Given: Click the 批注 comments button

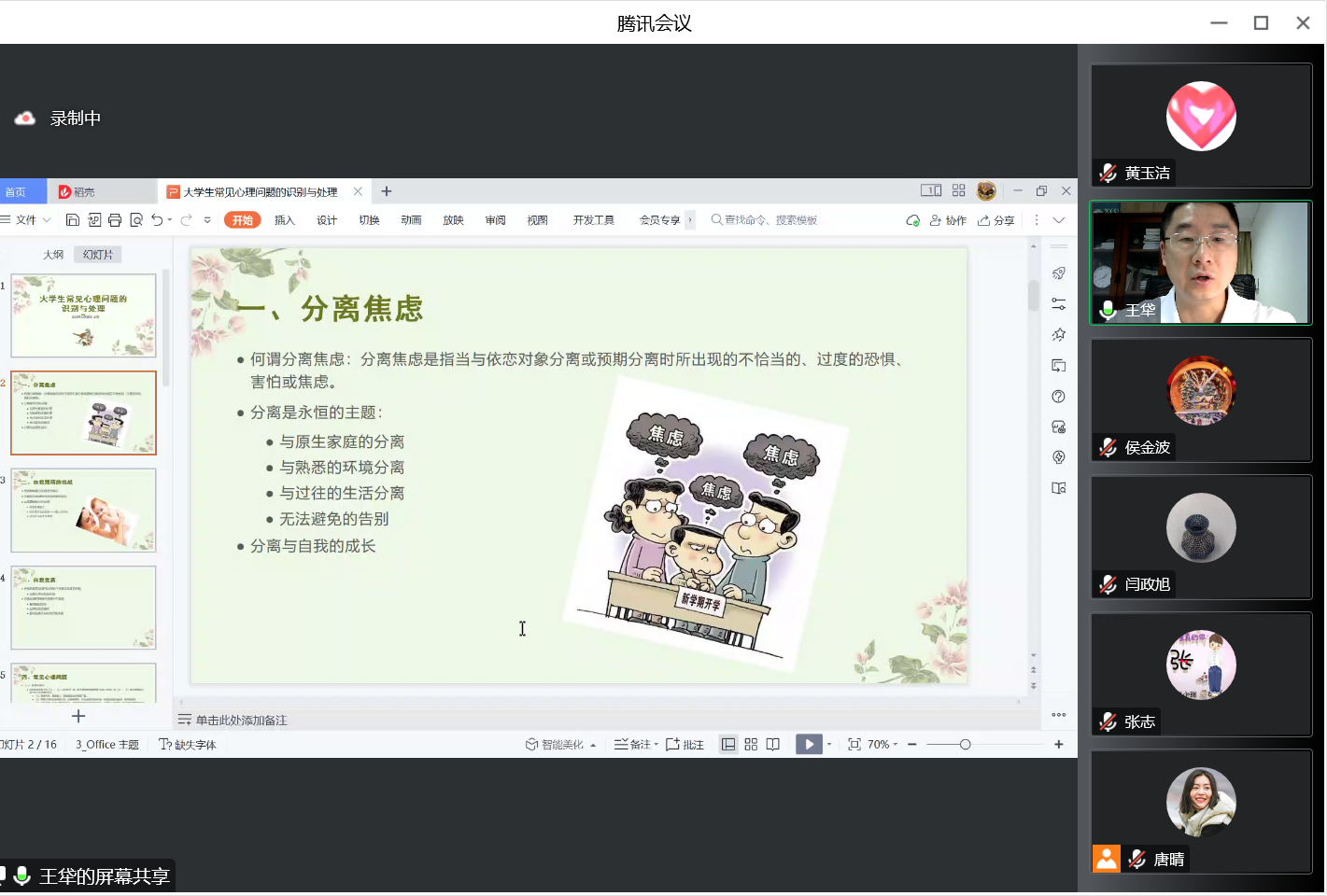Looking at the screenshot, I should click(685, 744).
